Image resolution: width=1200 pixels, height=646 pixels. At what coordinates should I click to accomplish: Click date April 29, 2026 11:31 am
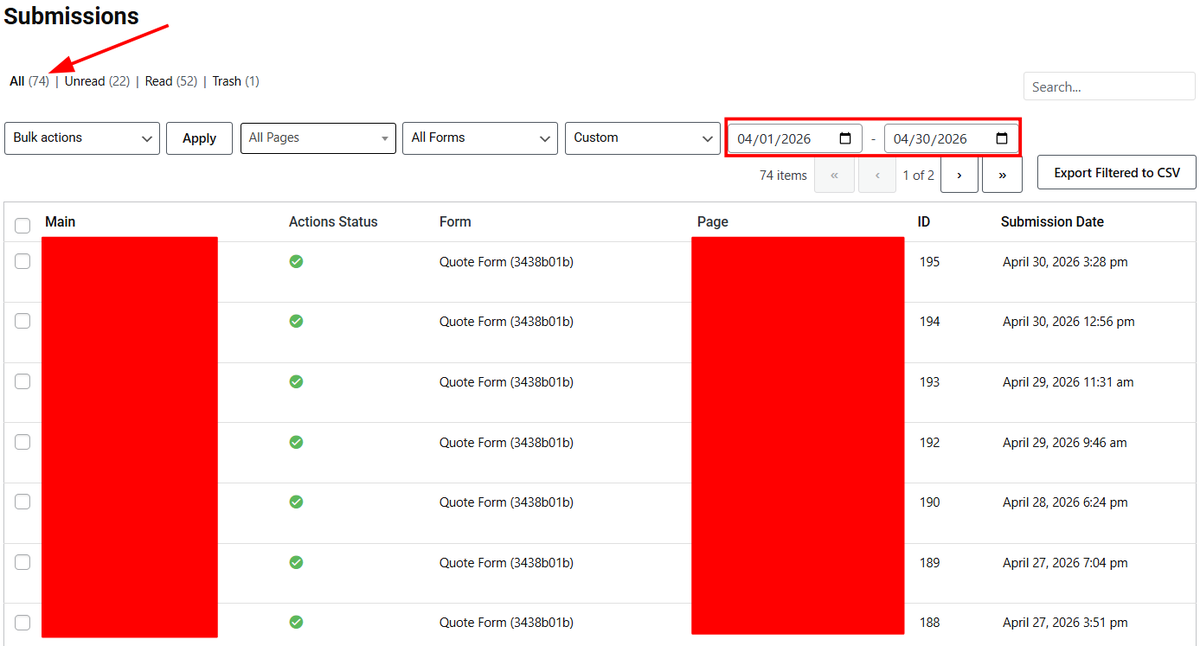[x=1068, y=382]
